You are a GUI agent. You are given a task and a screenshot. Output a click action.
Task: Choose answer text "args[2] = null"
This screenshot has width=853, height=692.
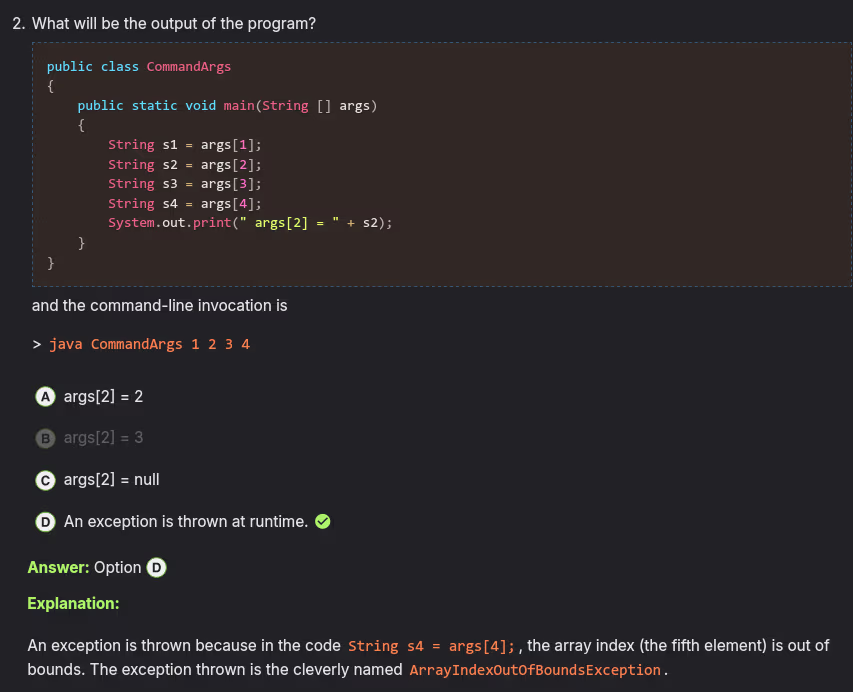[111, 480]
